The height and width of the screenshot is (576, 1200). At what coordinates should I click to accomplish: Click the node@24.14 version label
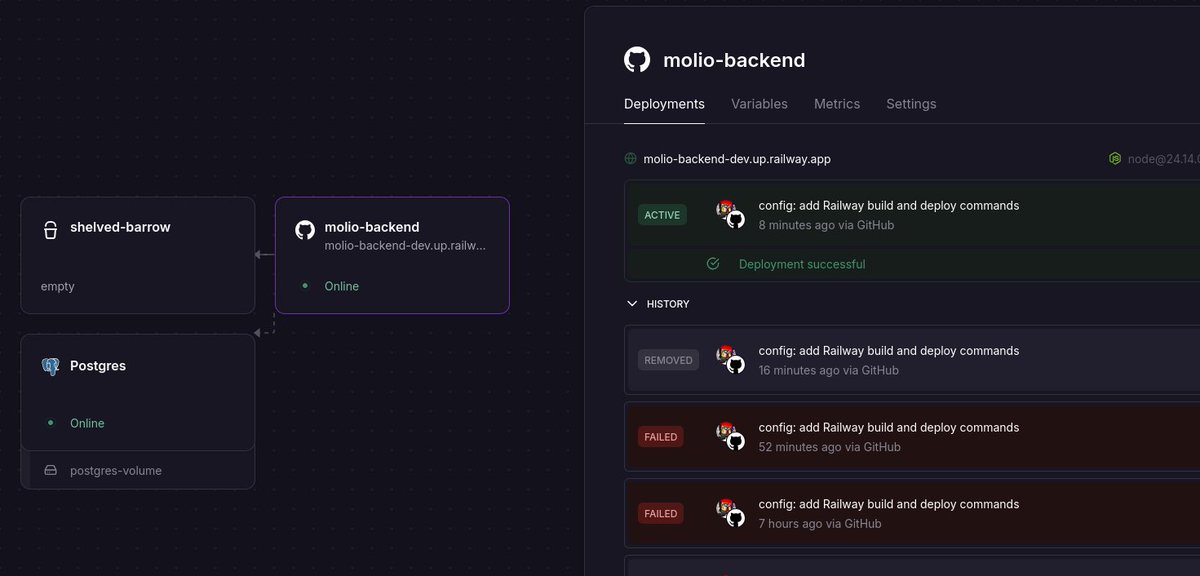1163,159
